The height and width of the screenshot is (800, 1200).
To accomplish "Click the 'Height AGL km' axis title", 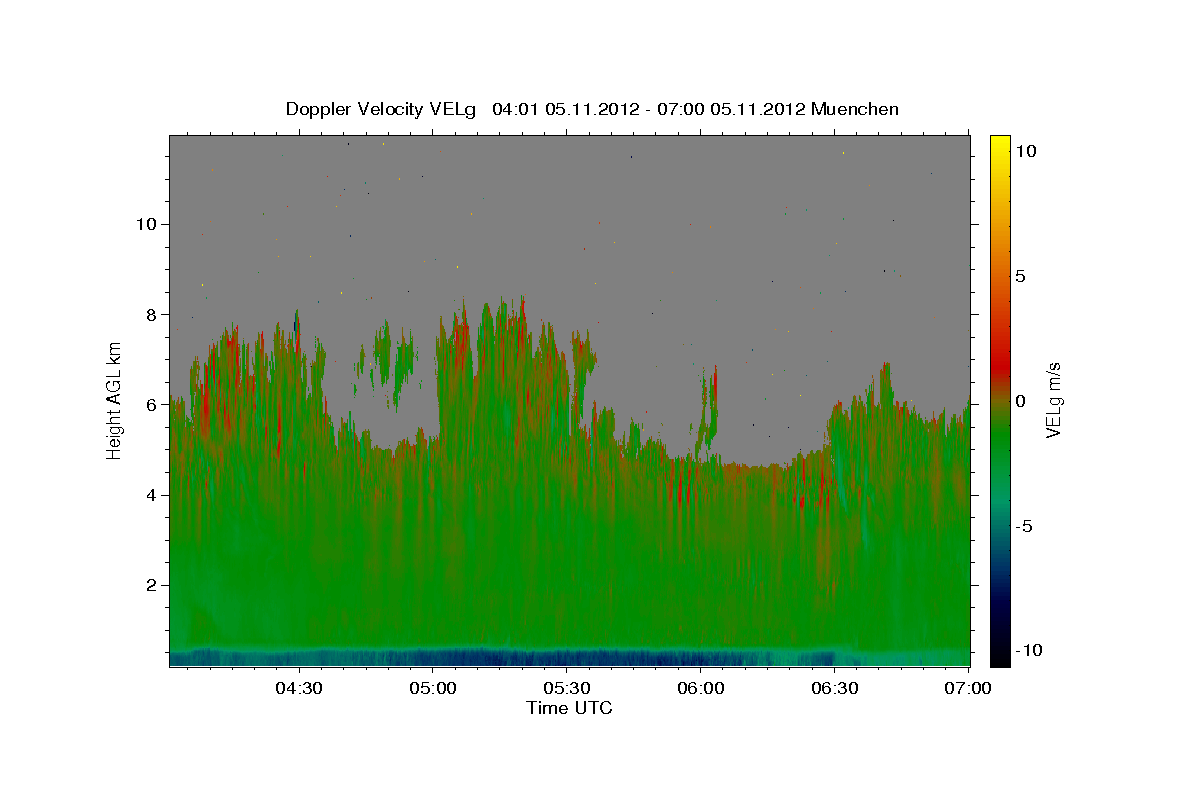I will click(114, 400).
